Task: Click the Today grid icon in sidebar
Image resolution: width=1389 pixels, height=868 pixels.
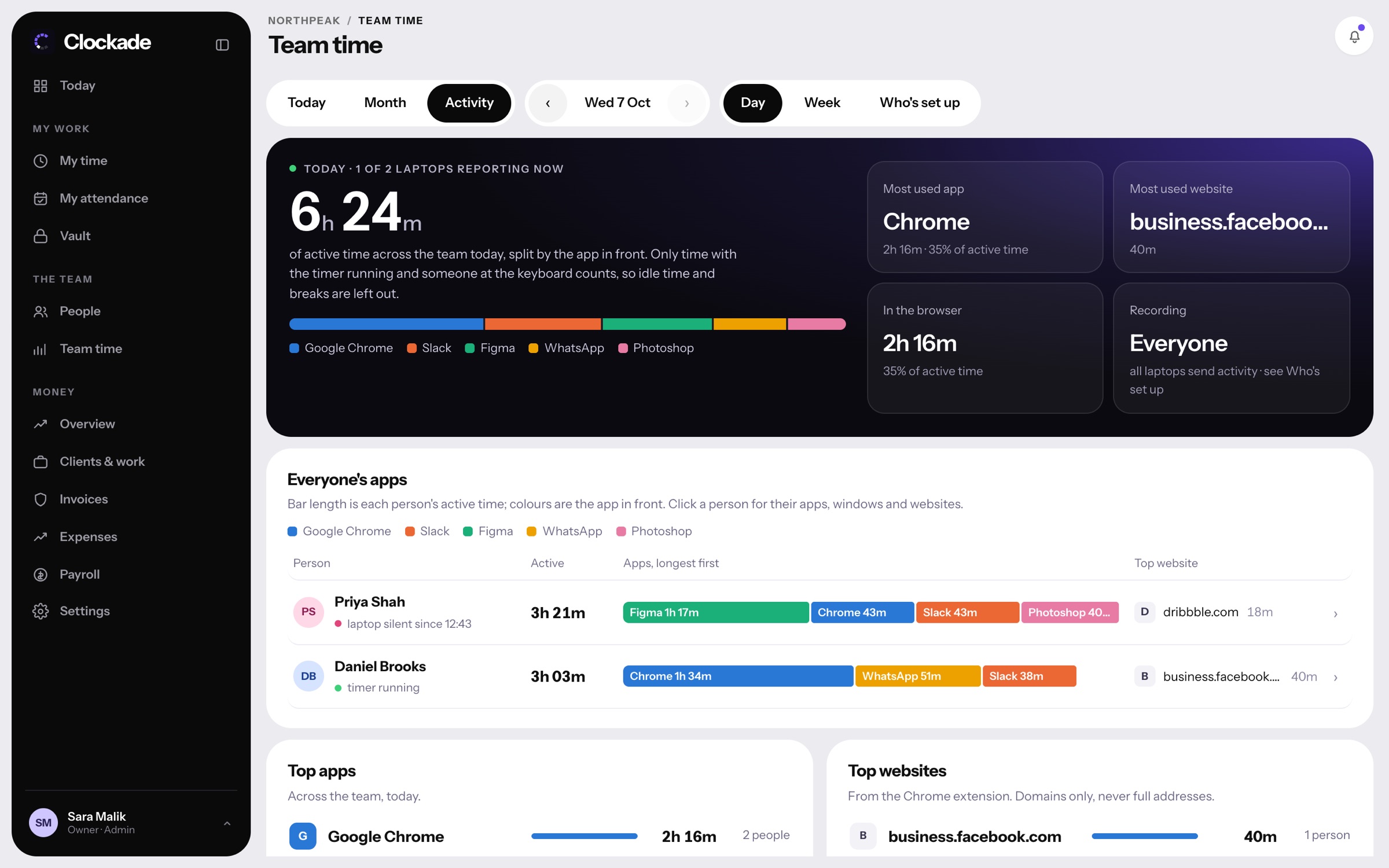Action: (41, 86)
